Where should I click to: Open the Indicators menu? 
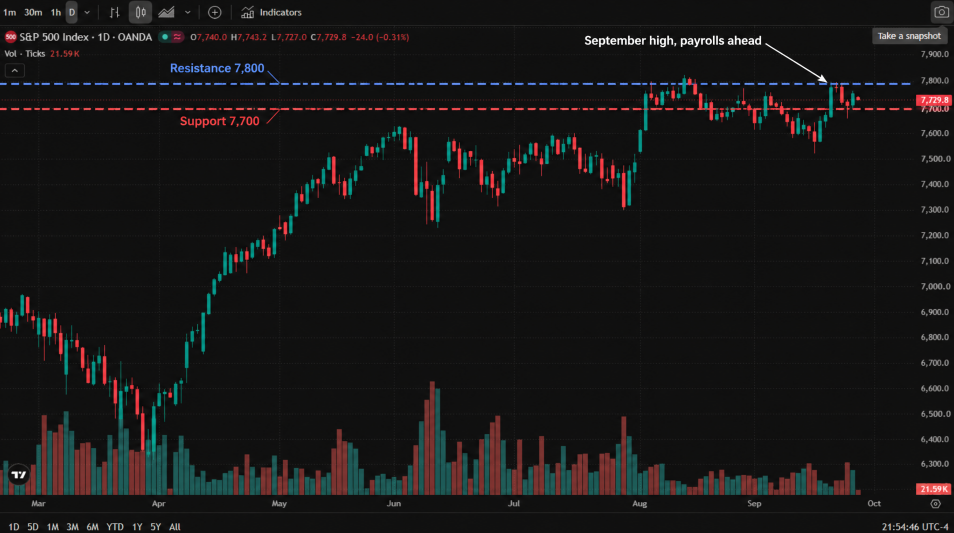[271, 12]
